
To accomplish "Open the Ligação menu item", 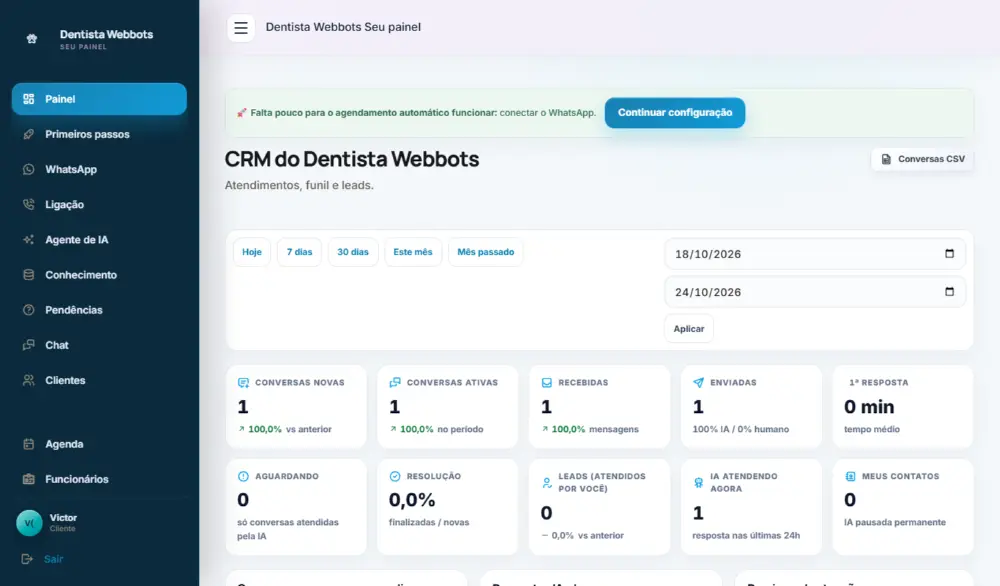I will point(99,204).
